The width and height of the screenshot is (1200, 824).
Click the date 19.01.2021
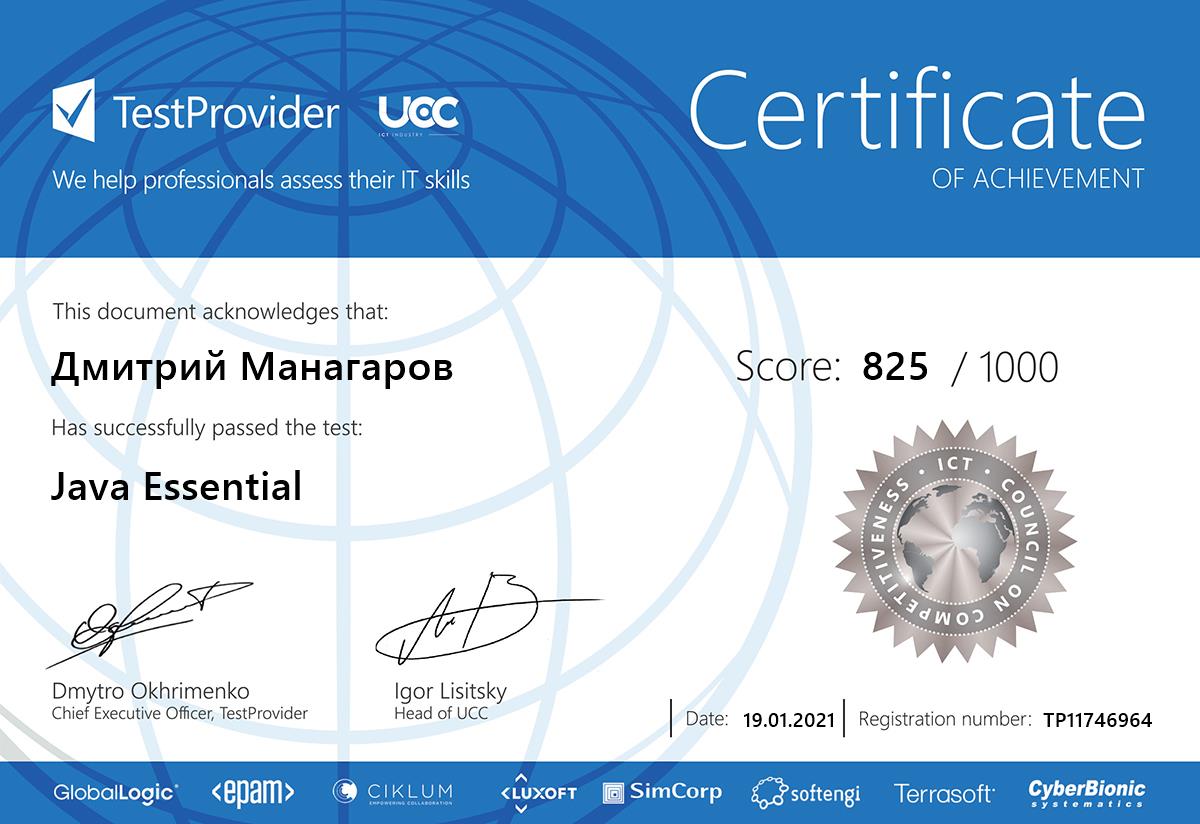pos(789,720)
